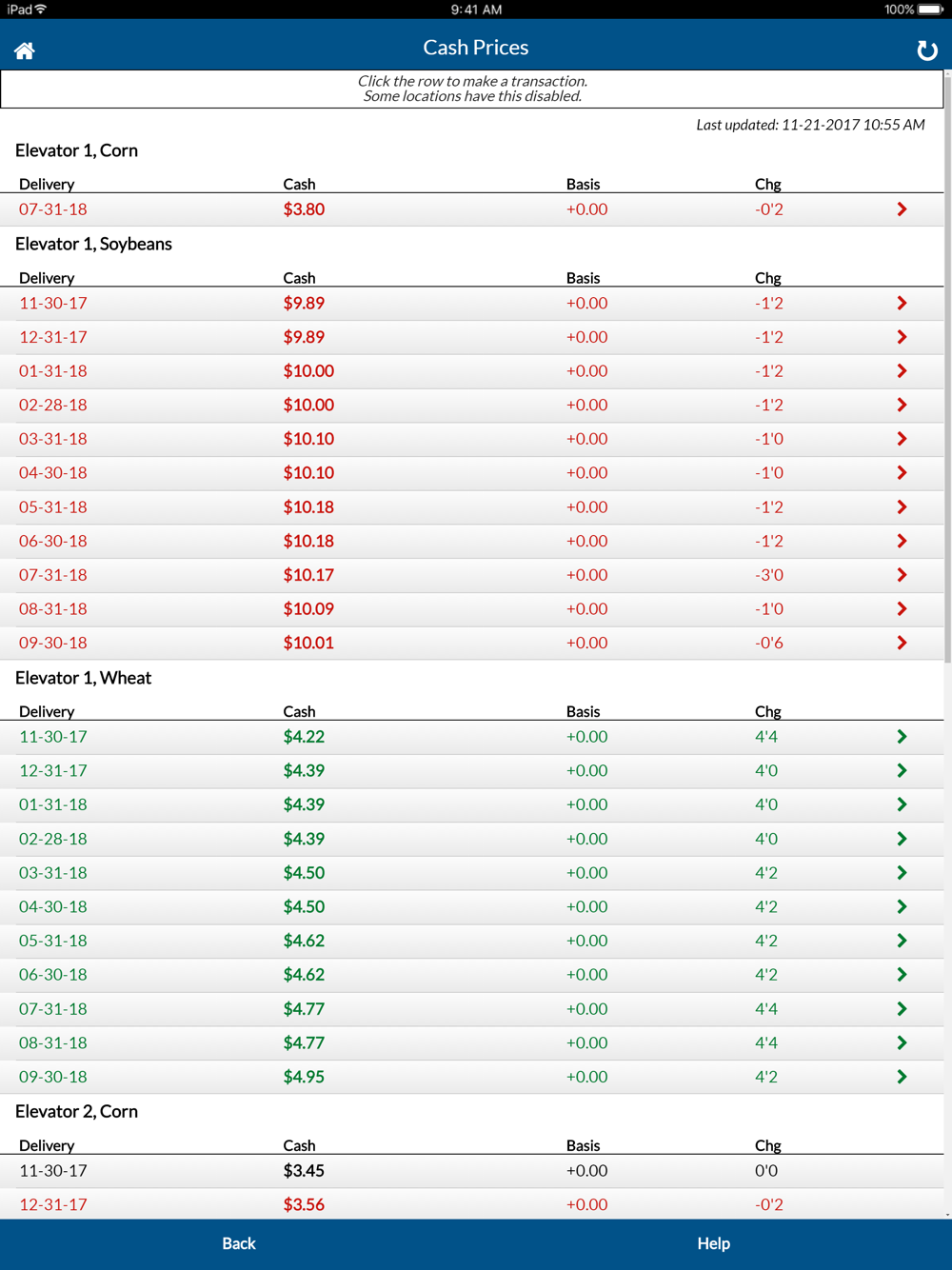Select the Last updated timestamp
Image resolution: width=952 pixels, height=1270 pixels.
810,125
